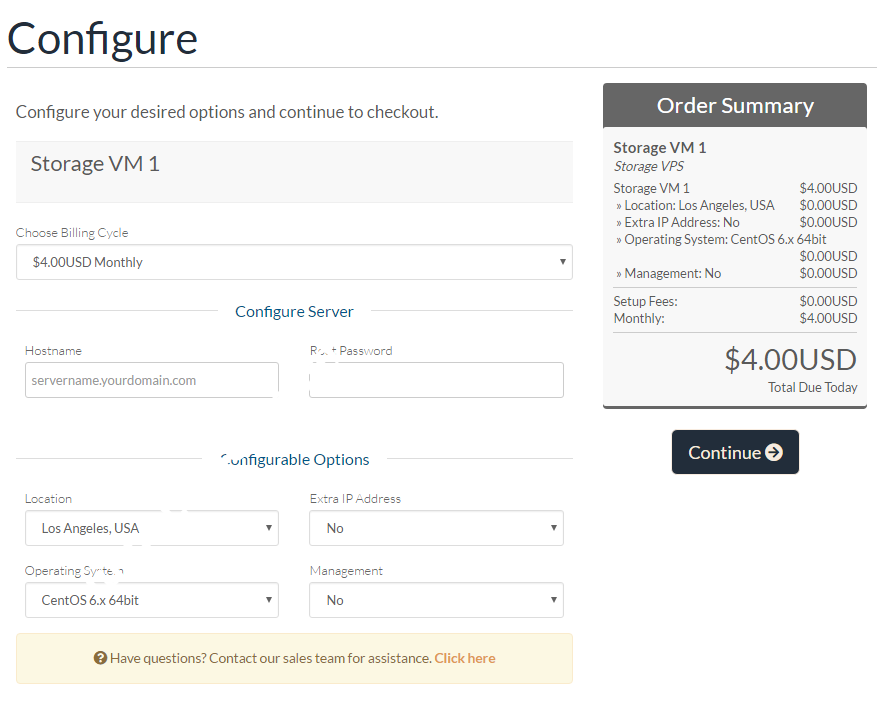Open the Choose Billing Cycle dropdown
Screen dimensions: 887x701
[x=294, y=262]
